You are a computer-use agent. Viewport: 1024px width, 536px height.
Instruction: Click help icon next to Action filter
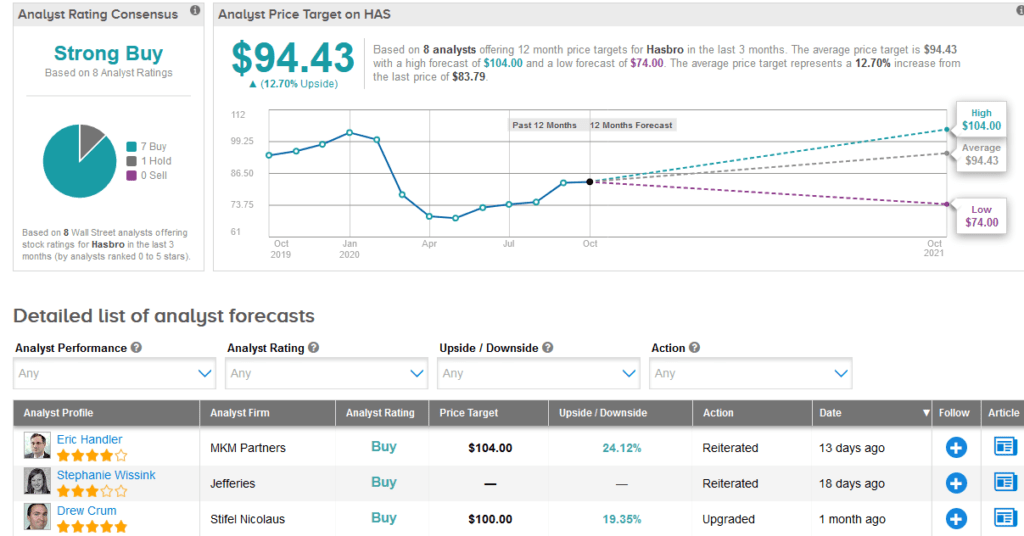point(694,348)
